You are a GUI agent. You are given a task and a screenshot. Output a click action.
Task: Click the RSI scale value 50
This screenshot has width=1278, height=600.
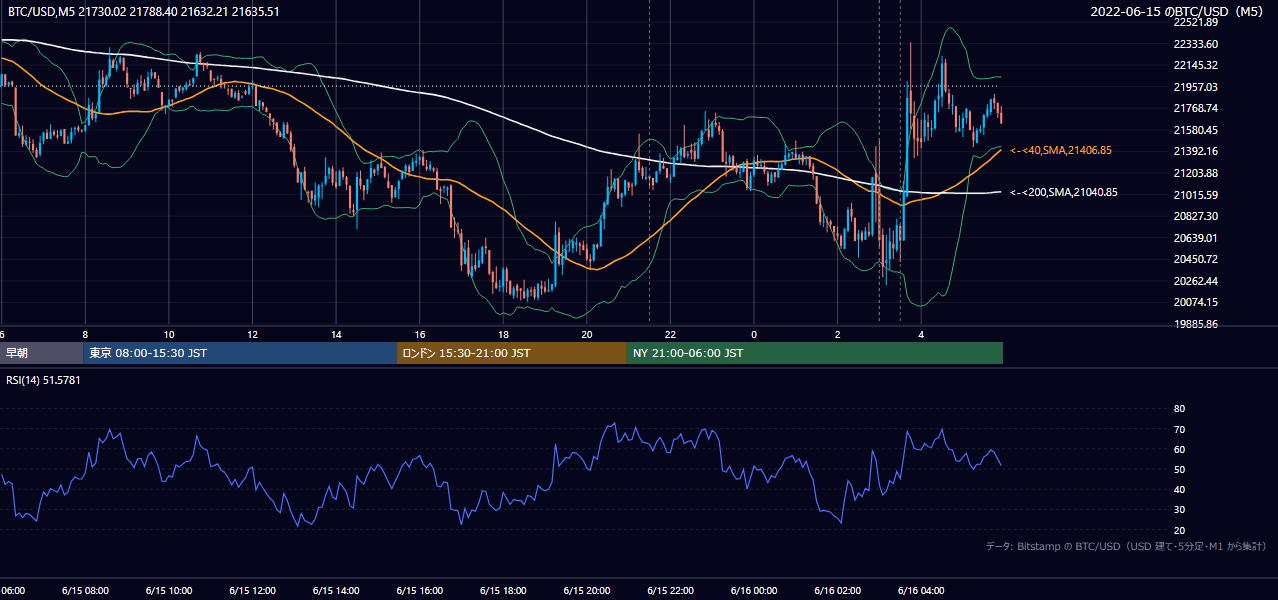(x=1179, y=469)
